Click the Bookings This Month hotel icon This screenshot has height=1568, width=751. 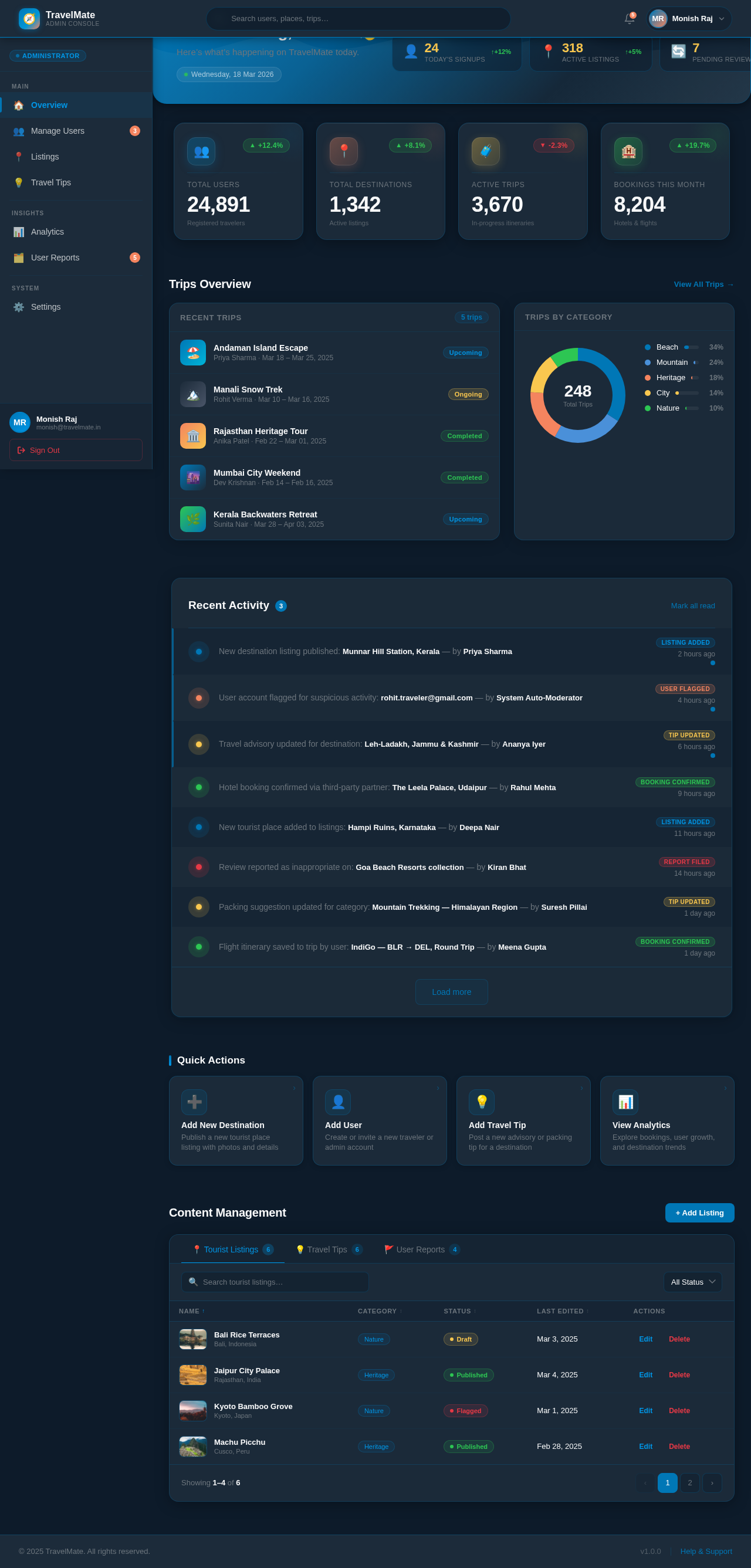click(x=628, y=151)
